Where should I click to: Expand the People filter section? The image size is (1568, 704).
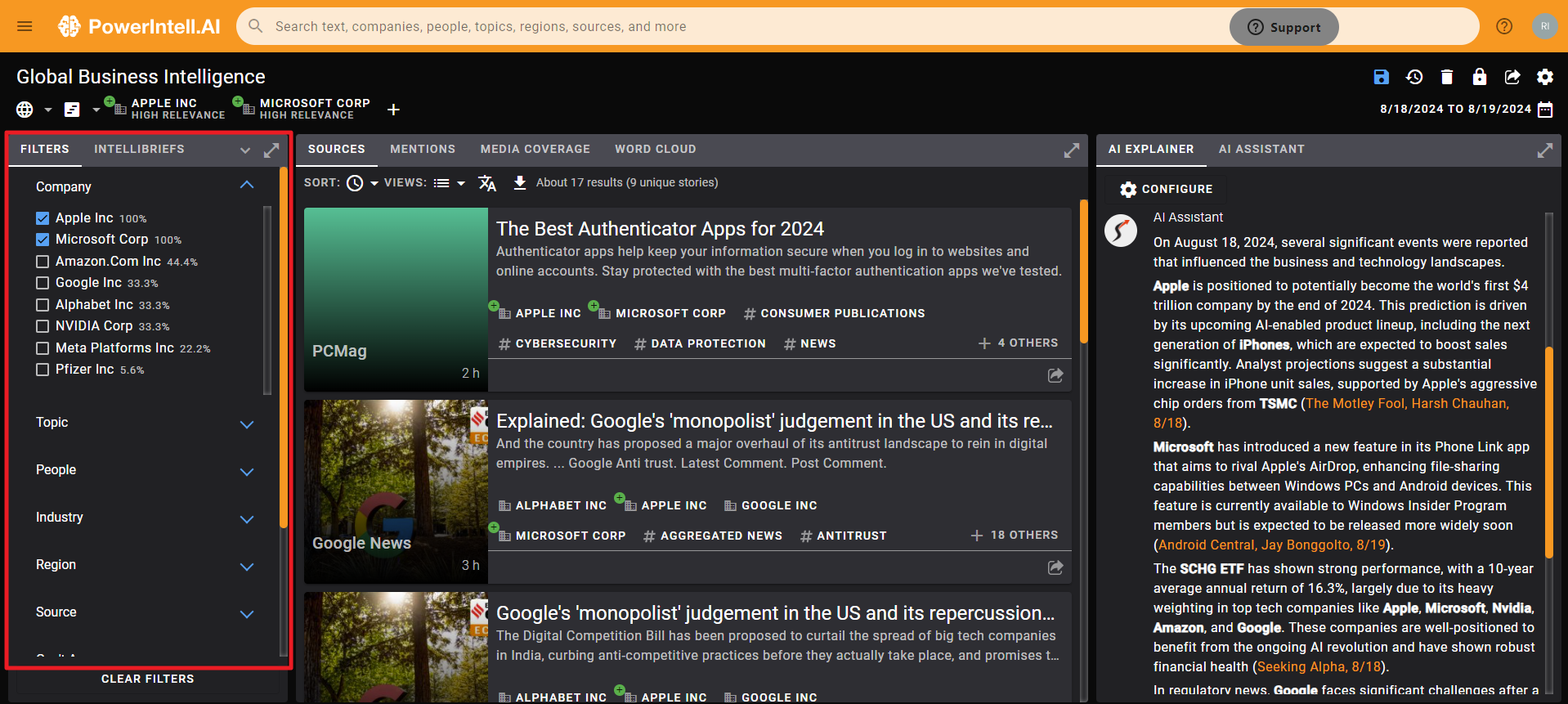coord(247,472)
